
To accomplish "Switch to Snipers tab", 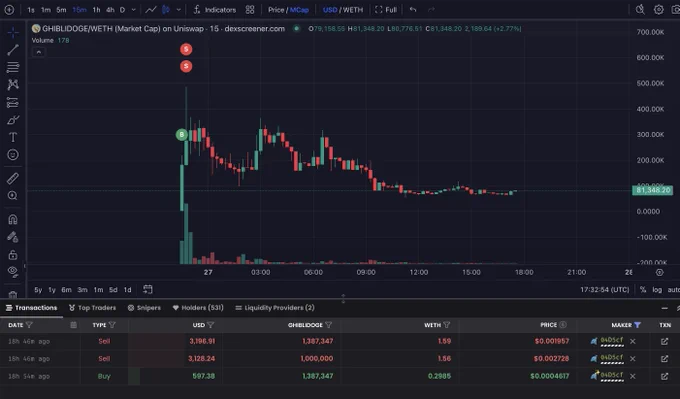I will pos(144,308).
